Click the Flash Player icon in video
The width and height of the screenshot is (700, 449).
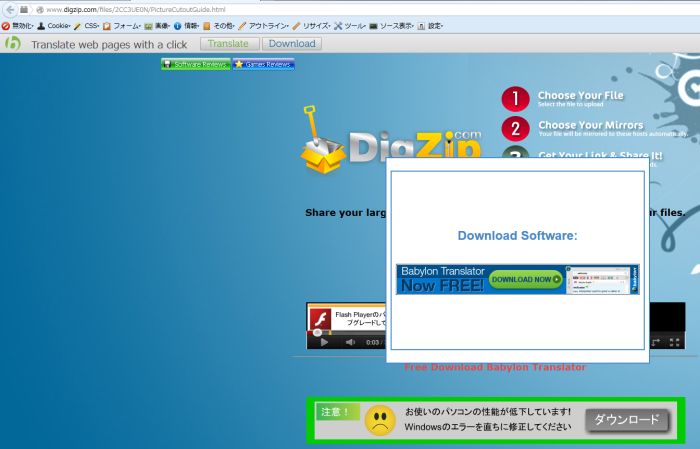(x=320, y=319)
